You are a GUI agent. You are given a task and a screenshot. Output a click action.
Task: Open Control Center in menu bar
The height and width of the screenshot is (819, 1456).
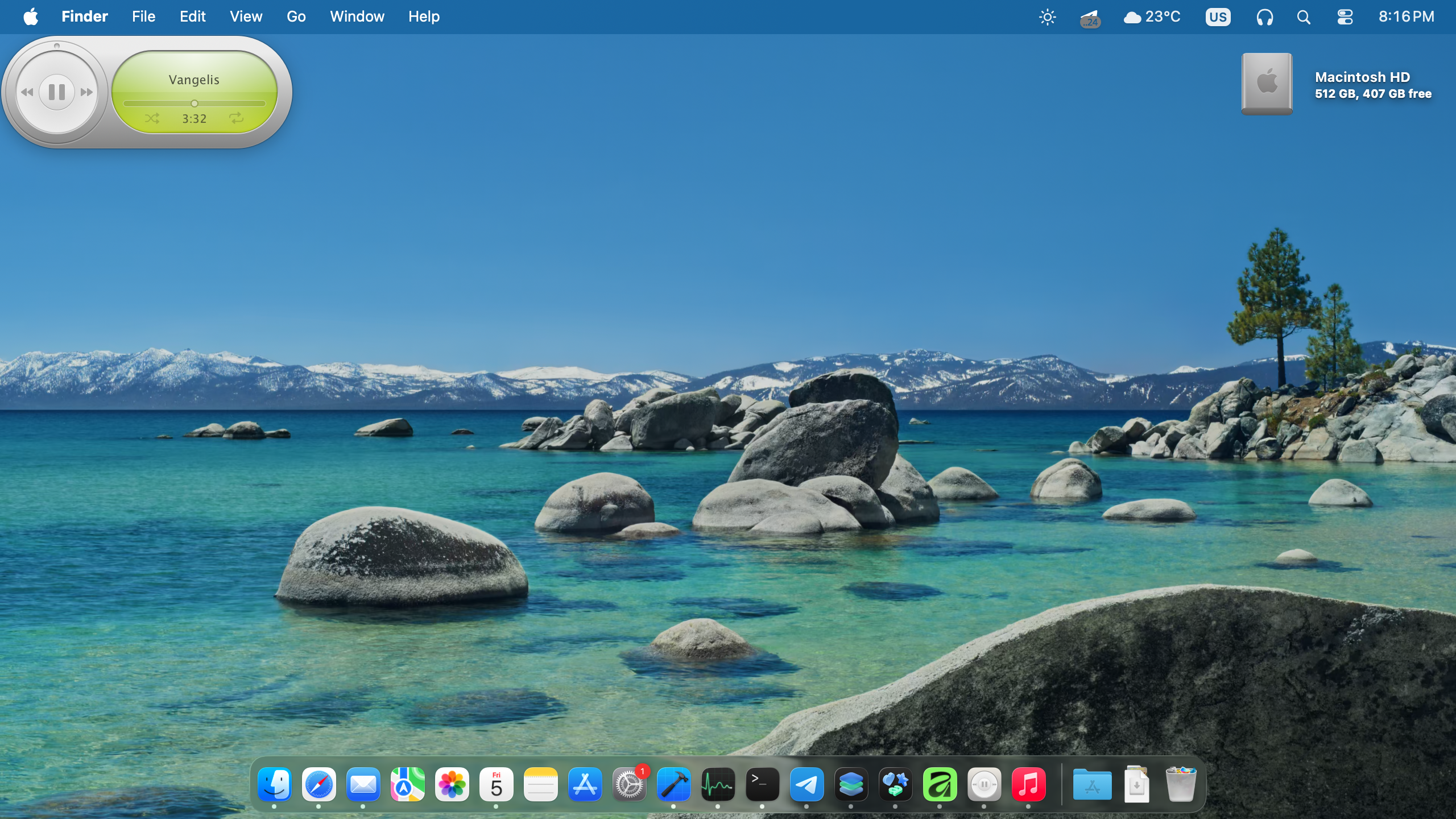tap(1345, 18)
